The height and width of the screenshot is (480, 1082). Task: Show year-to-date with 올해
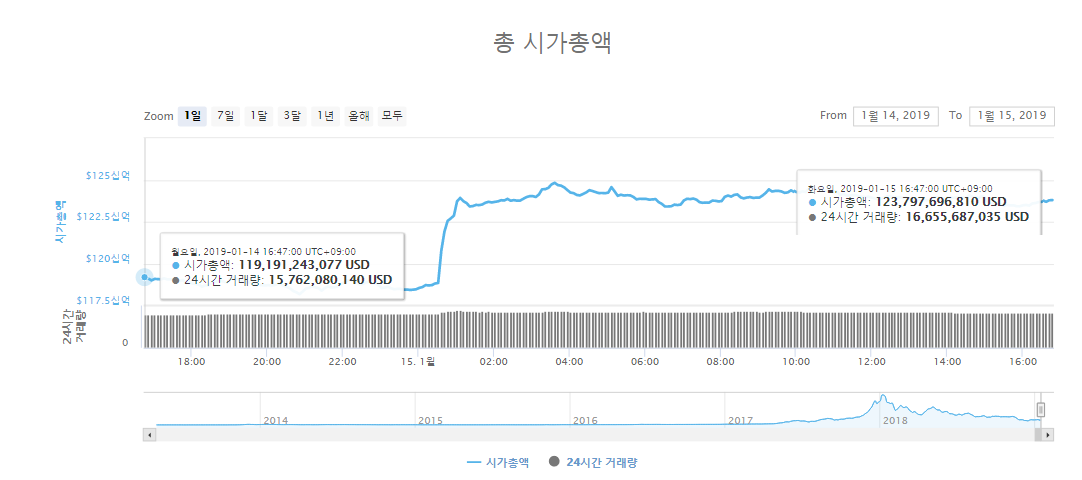(x=359, y=116)
